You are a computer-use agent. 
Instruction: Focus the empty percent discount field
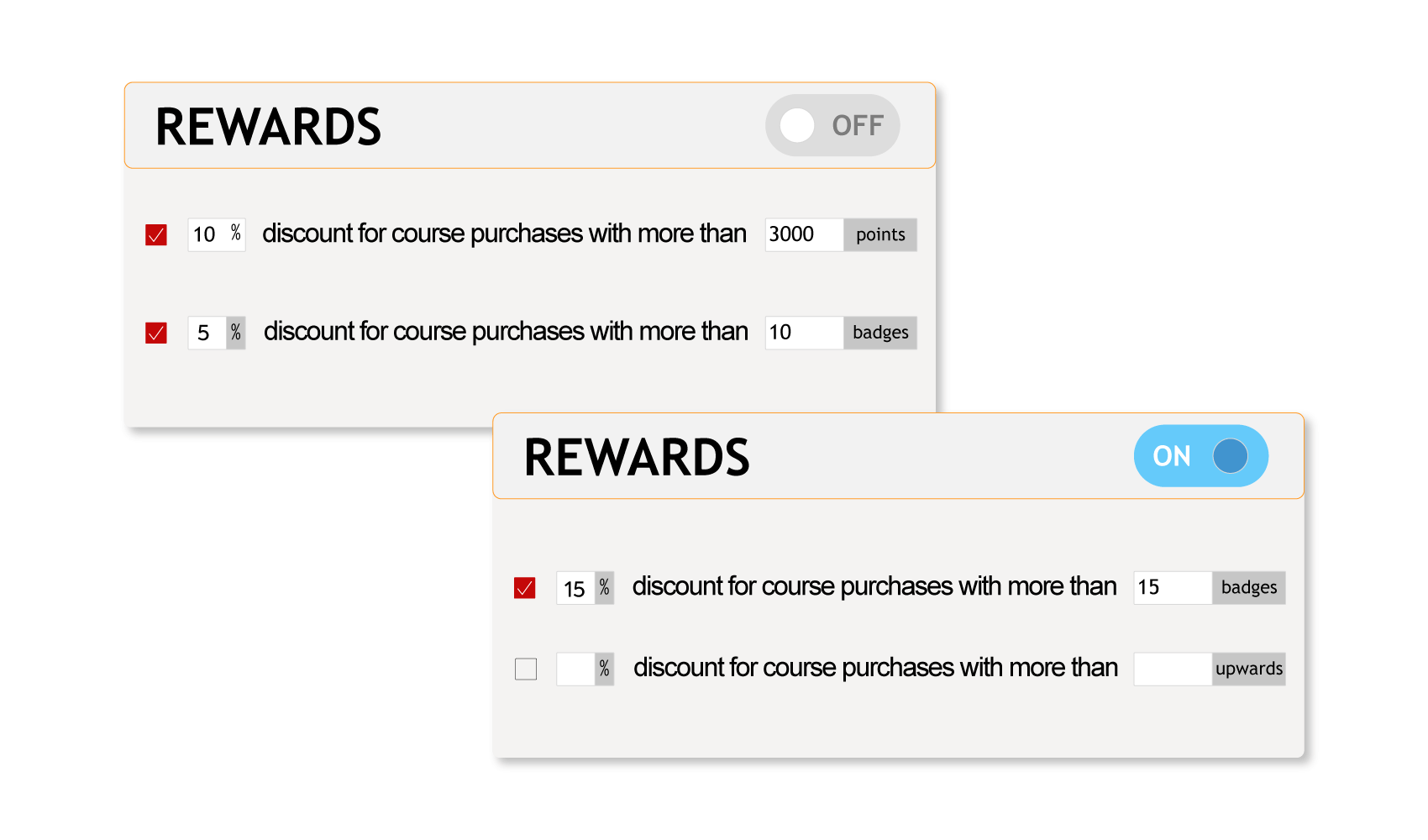[x=575, y=669]
